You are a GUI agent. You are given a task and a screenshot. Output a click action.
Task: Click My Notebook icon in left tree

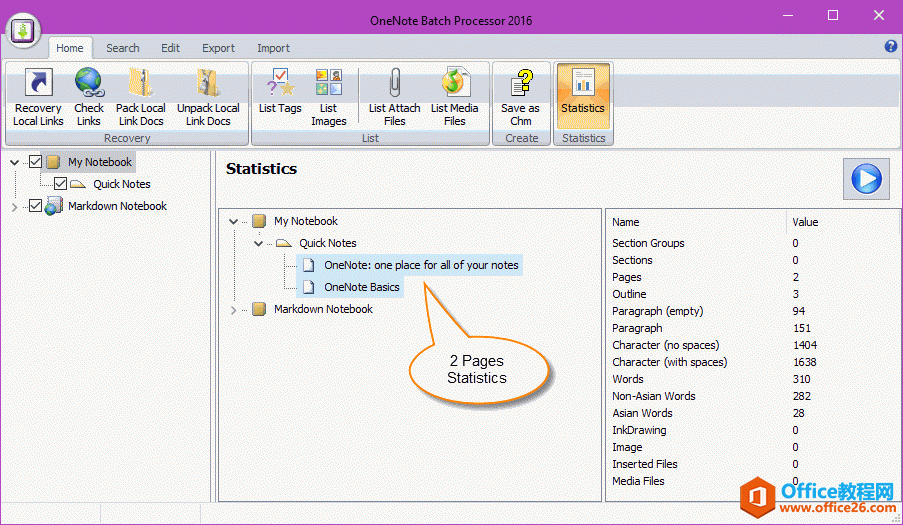pyautogui.click(x=53, y=162)
